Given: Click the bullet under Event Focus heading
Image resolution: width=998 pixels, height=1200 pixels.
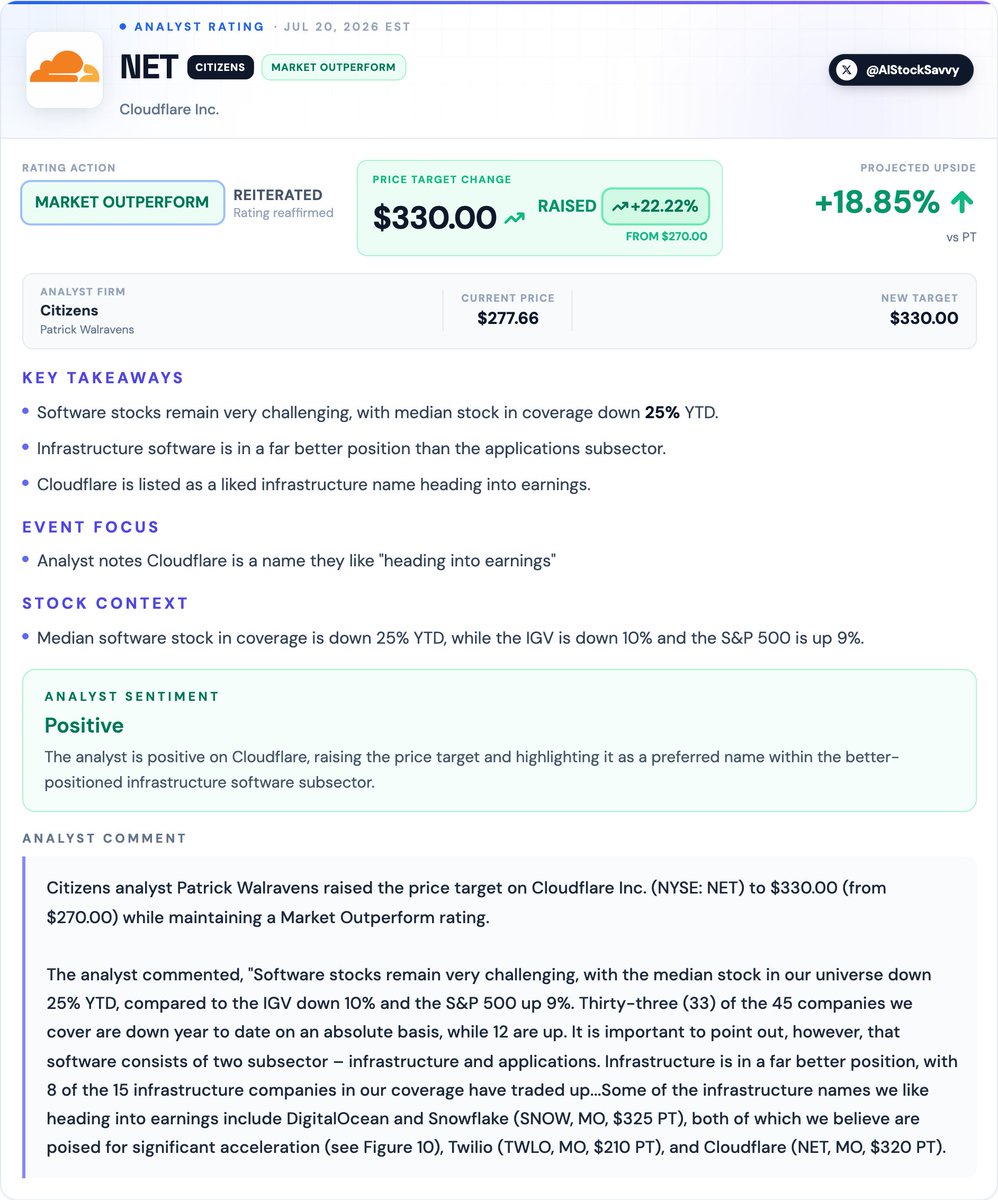Looking at the screenshot, I should coord(25,561).
